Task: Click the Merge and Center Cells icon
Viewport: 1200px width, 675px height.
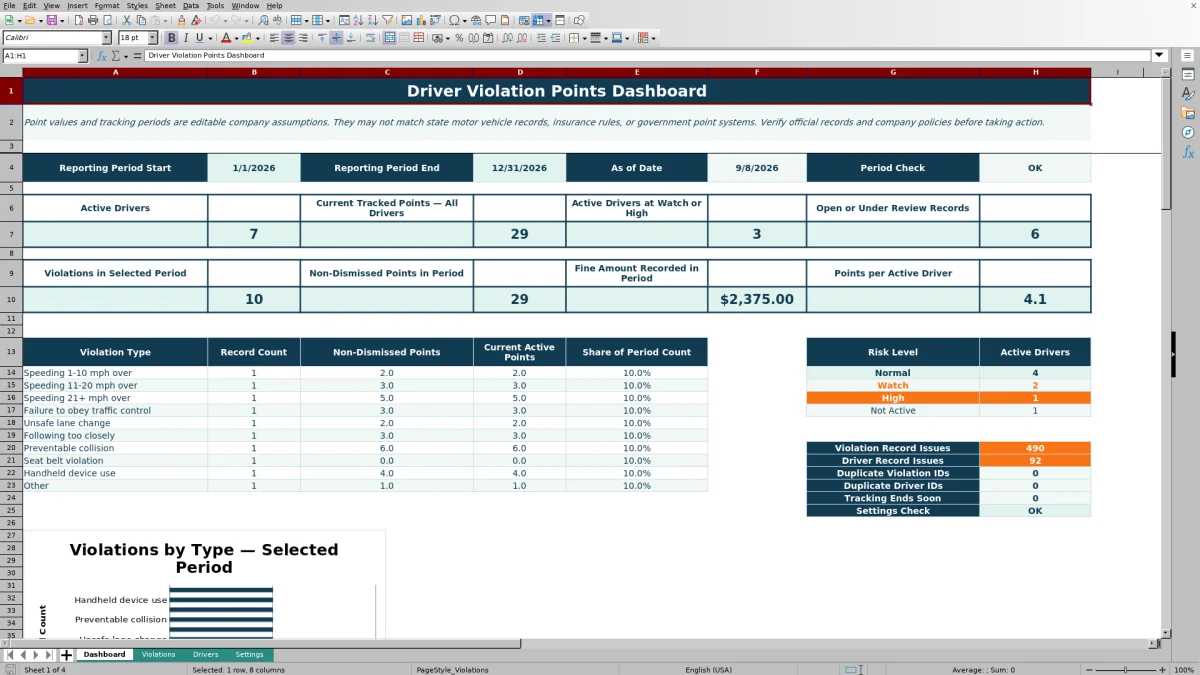Action: tap(390, 38)
